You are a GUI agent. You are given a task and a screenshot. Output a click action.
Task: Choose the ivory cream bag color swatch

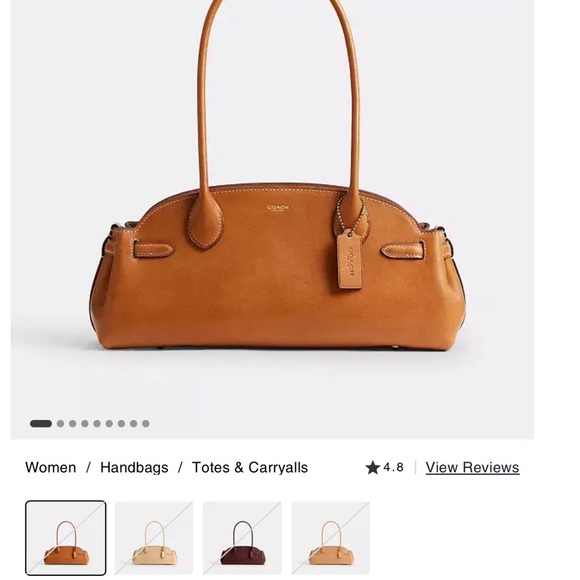pos(154,538)
